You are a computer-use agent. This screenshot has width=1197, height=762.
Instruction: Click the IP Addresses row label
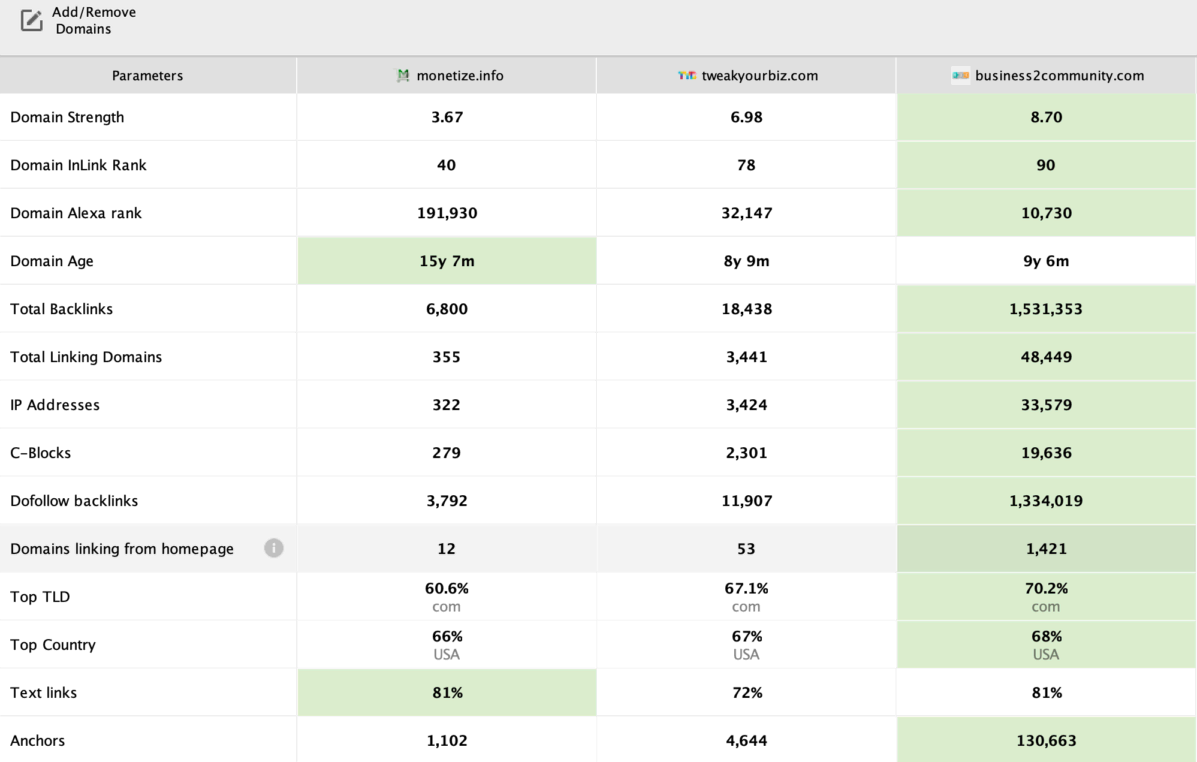pyautogui.click(x=54, y=405)
